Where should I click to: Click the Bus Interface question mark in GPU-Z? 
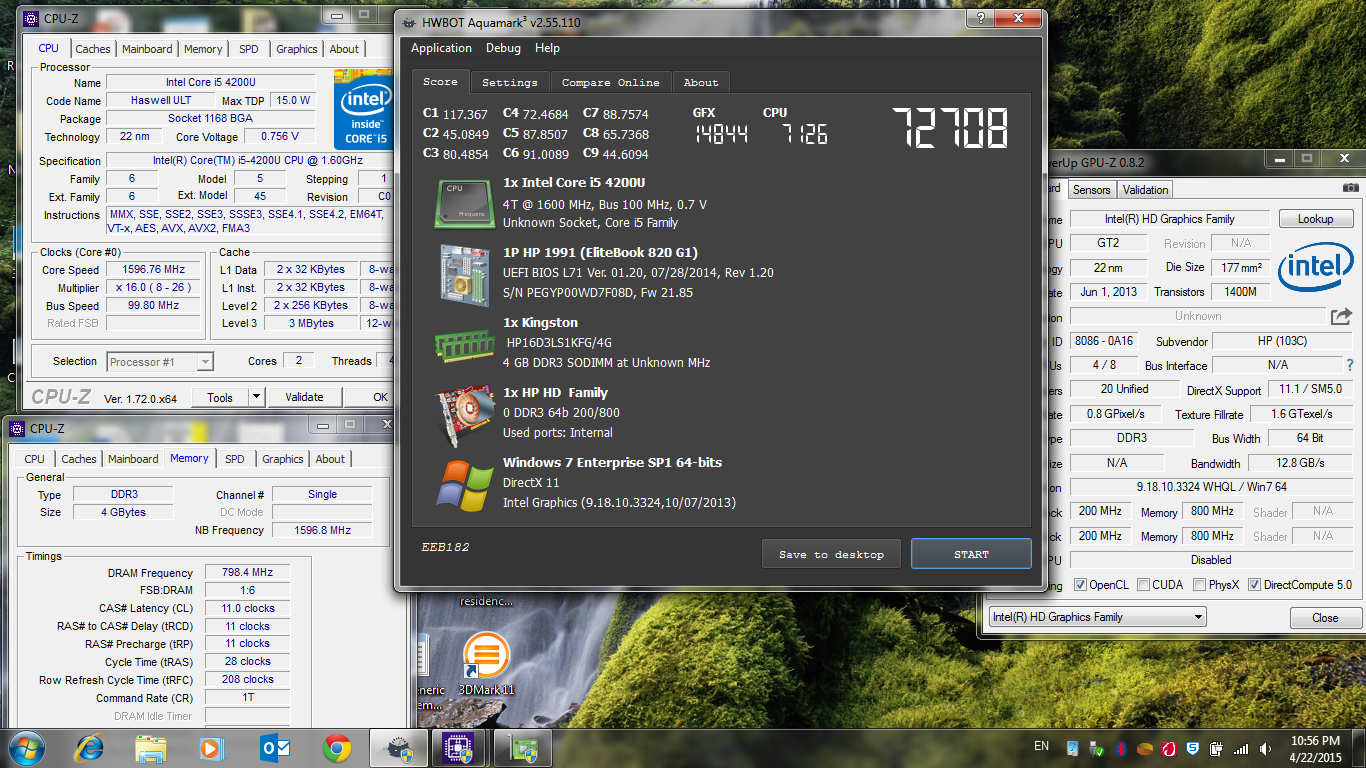pos(1350,365)
